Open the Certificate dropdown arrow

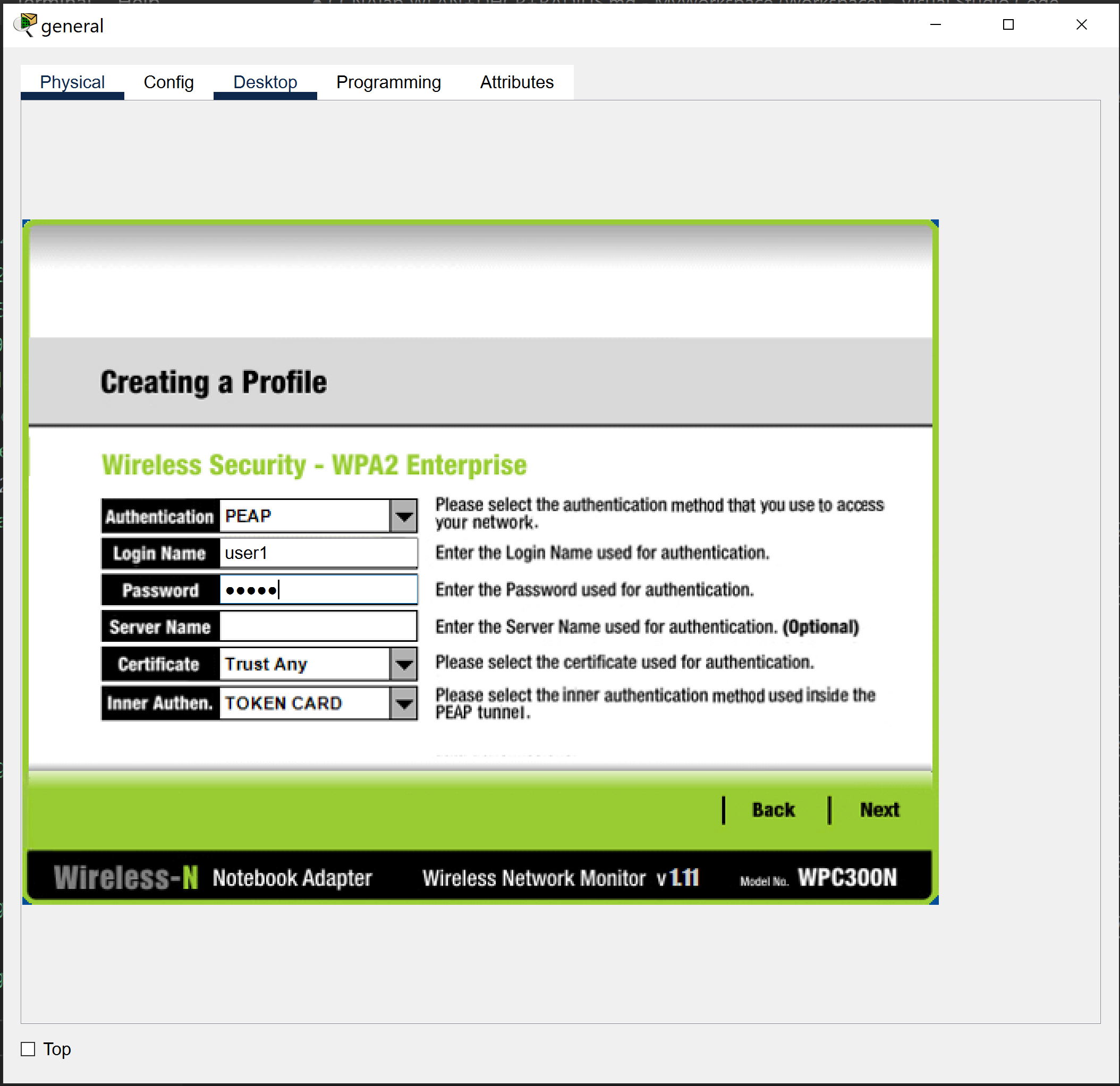tap(404, 664)
